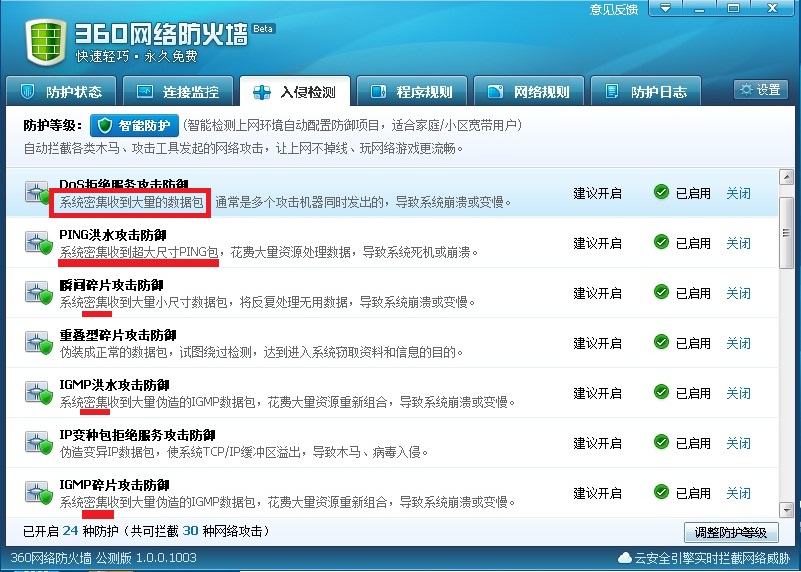Click the IGMP洪水攻击防御 row icon
Screen dimensions: 801x572
point(39,393)
